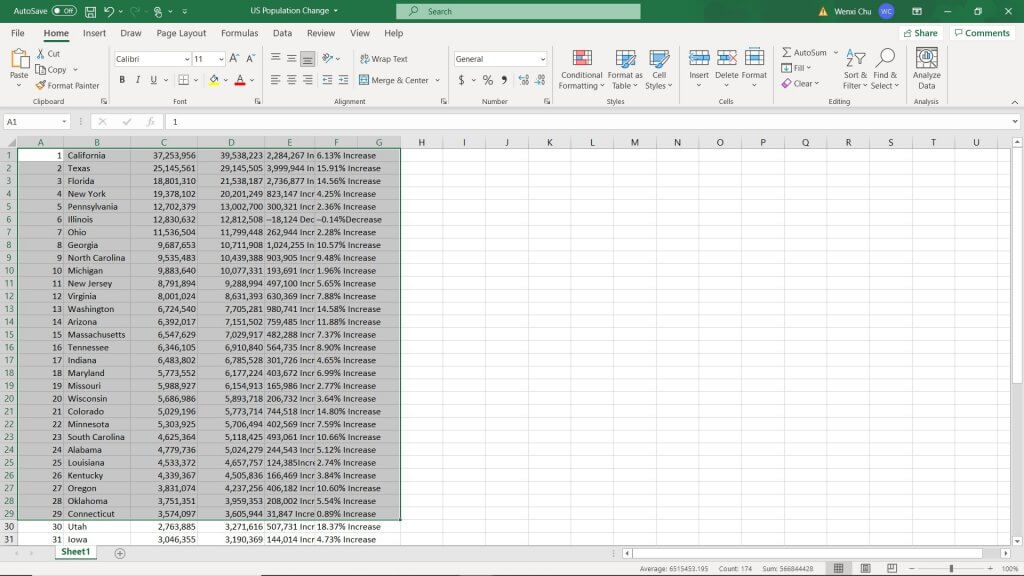Open the Review ribbon tab

(x=319, y=32)
